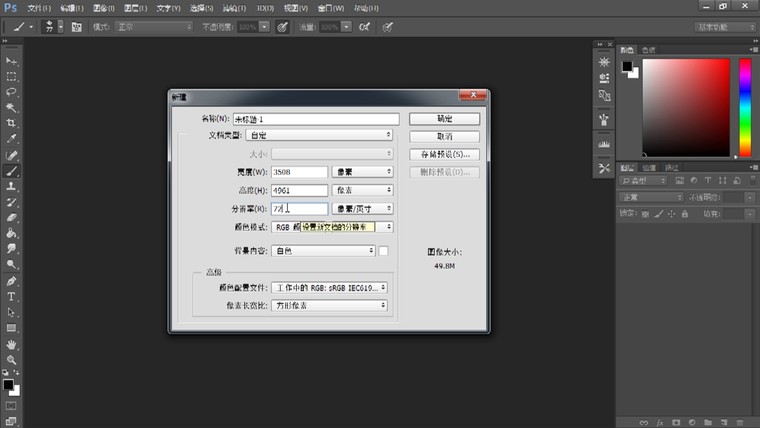Select the Rectangular Marquee tool
This screenshot has height=428, width=760.
[12, 76]
